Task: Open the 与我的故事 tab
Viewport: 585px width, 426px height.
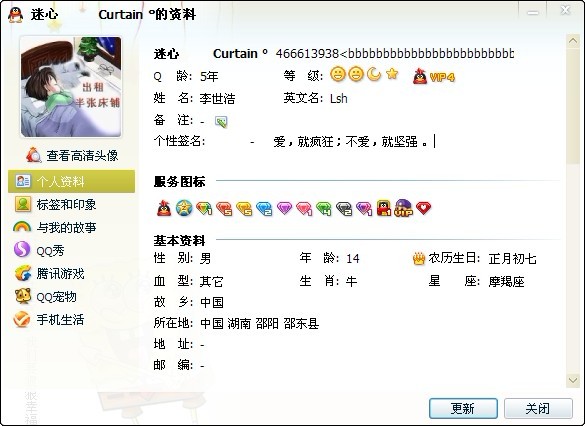Action: (x=71, y=227)
